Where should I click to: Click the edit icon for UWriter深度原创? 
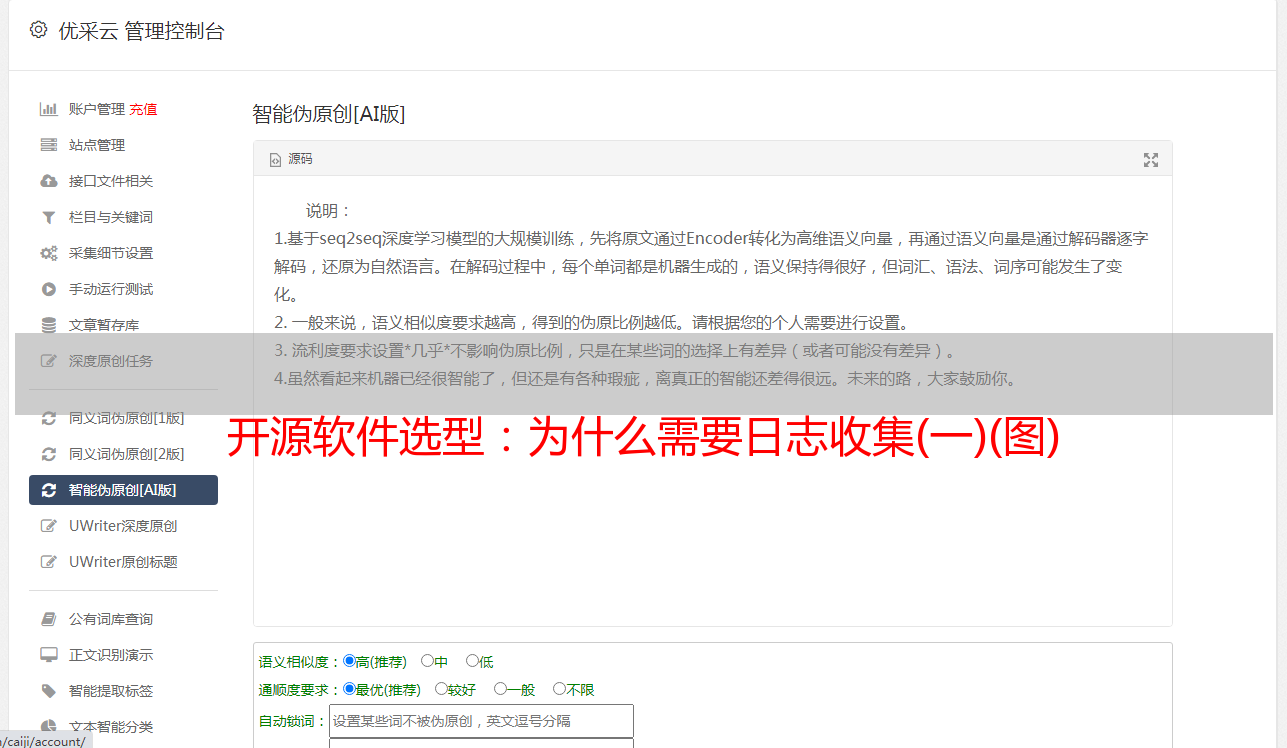click(x=48, y=526)
